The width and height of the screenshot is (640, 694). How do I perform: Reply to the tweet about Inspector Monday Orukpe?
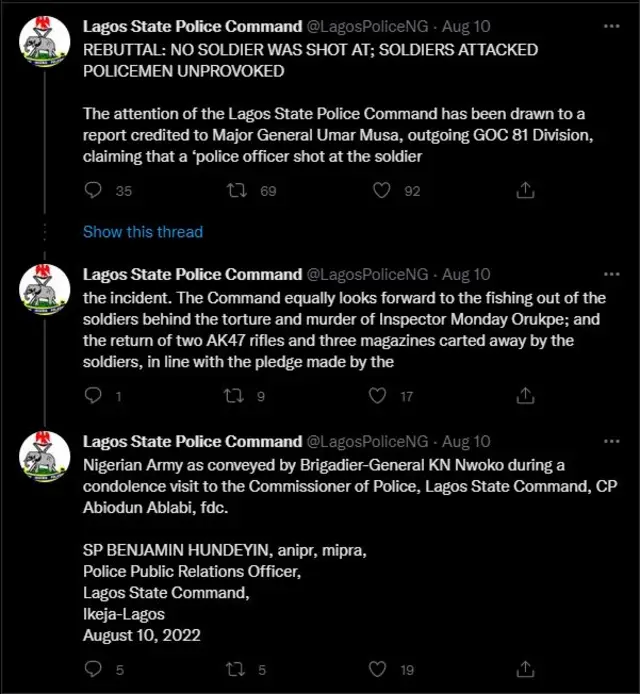pyautogui.click(x=93, y=396)
